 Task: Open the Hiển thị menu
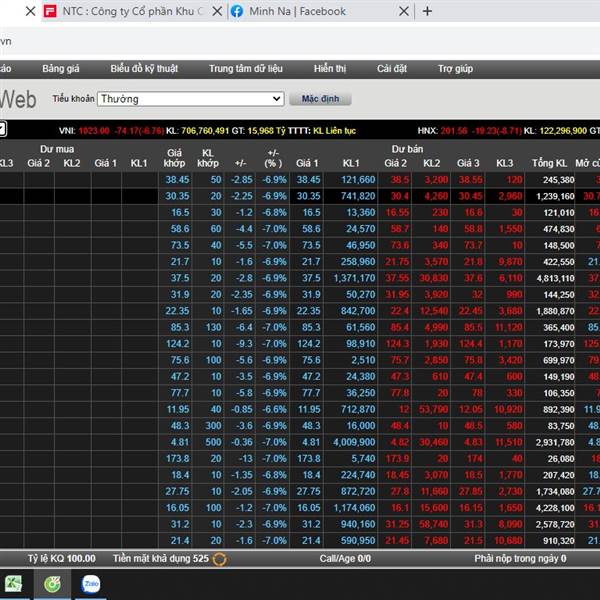coord(329,69)
